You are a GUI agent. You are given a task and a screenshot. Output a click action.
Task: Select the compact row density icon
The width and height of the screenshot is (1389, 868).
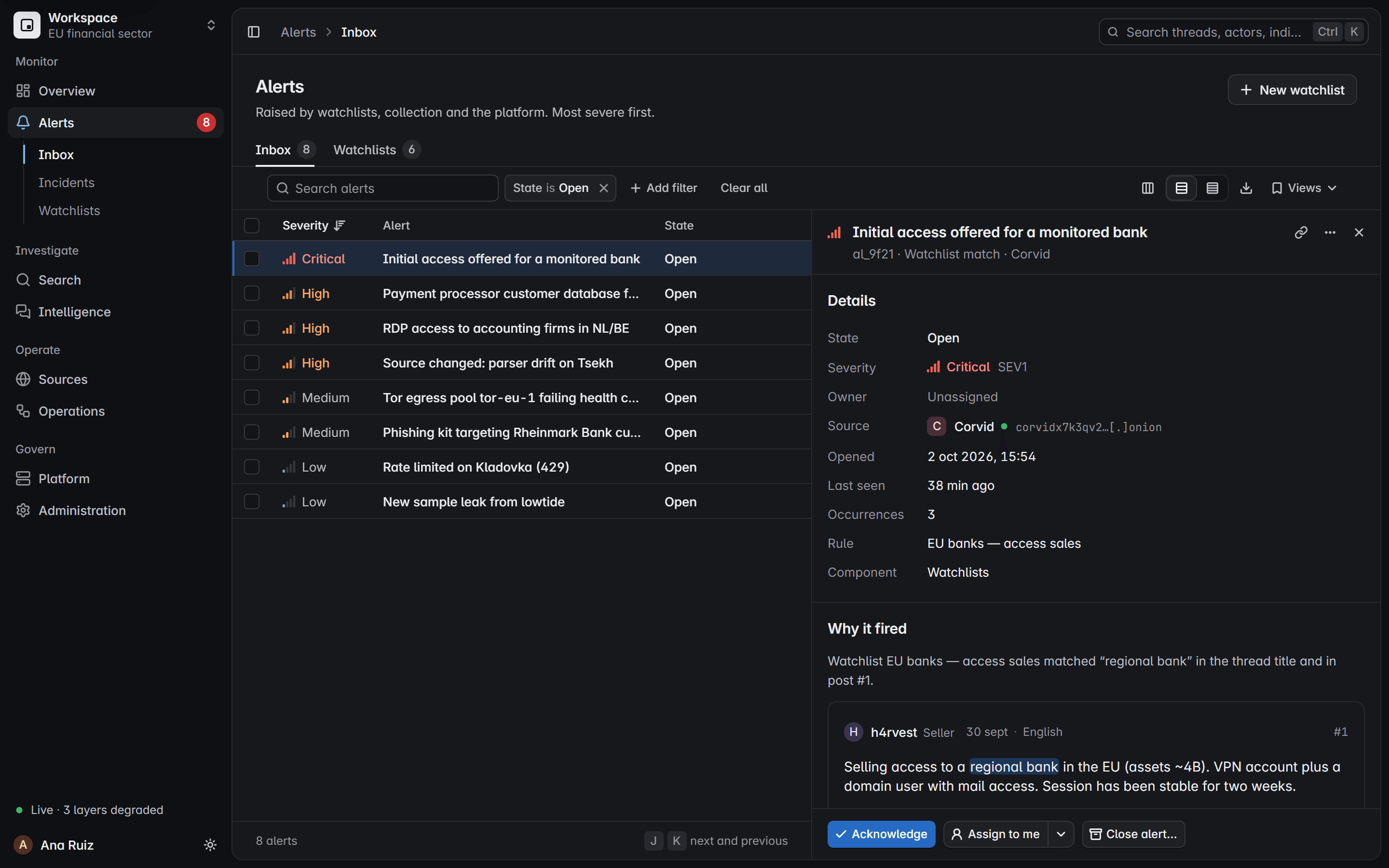tap(1212, 188)
